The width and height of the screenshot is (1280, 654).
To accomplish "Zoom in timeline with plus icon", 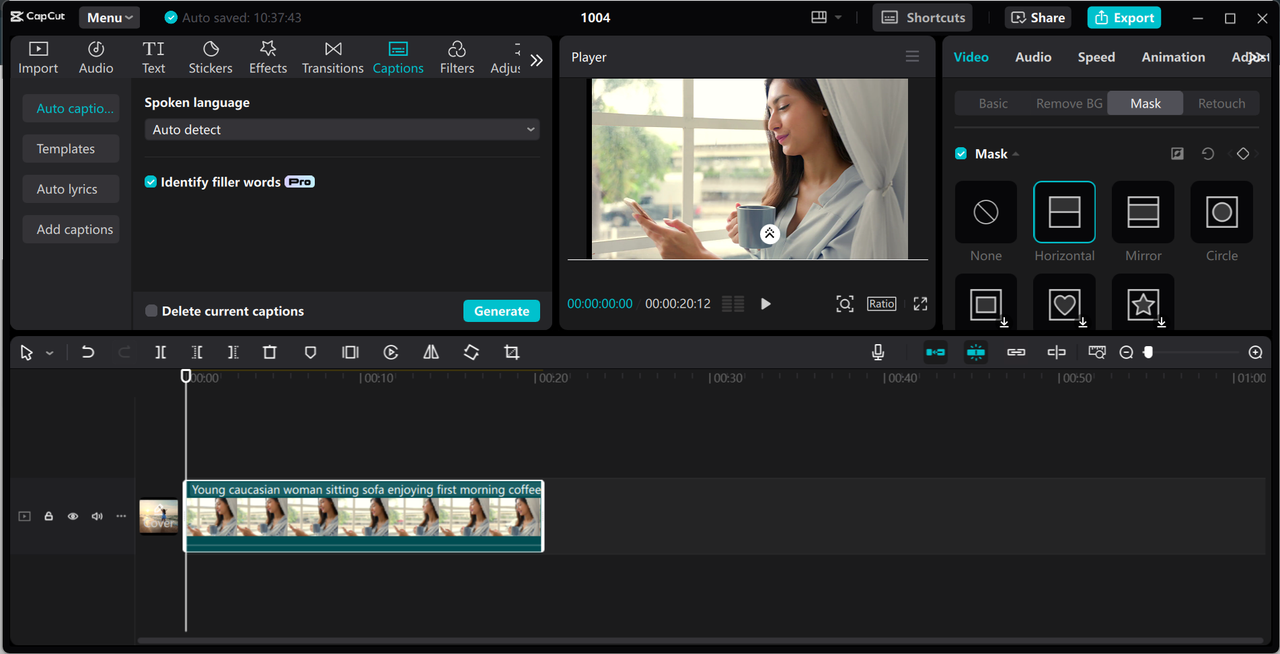I will tap(1256, 352).
